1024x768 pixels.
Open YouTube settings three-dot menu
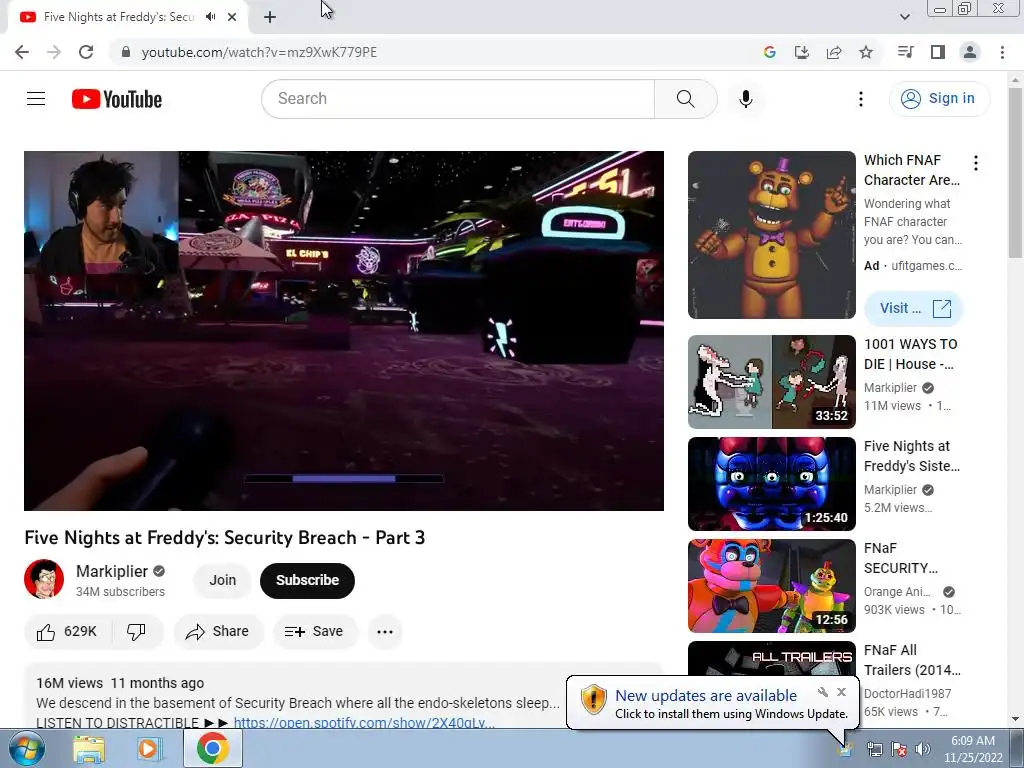[861, 99]
